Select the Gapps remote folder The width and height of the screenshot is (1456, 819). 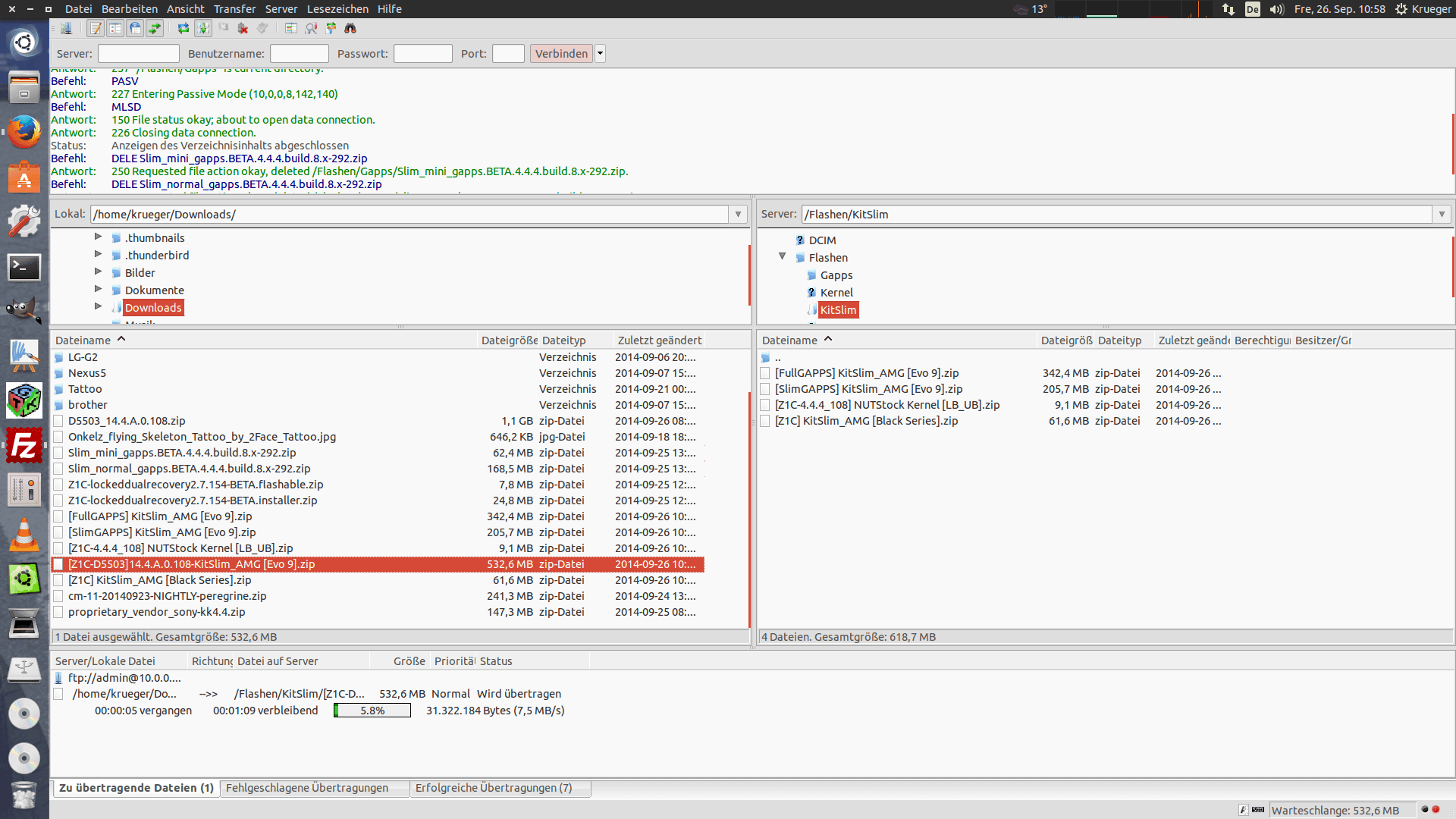click(836, 275)
